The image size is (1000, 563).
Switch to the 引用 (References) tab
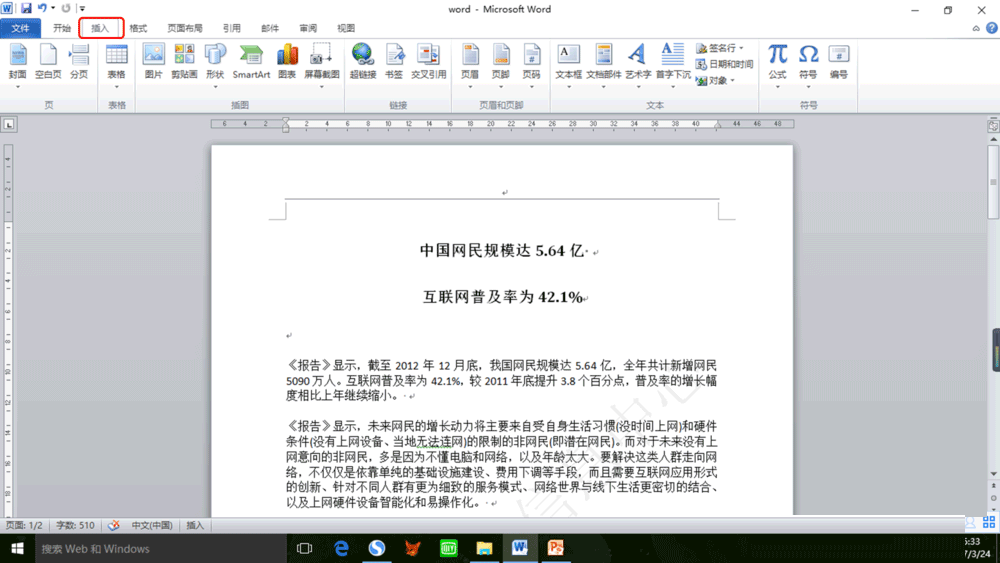[232, 28]
